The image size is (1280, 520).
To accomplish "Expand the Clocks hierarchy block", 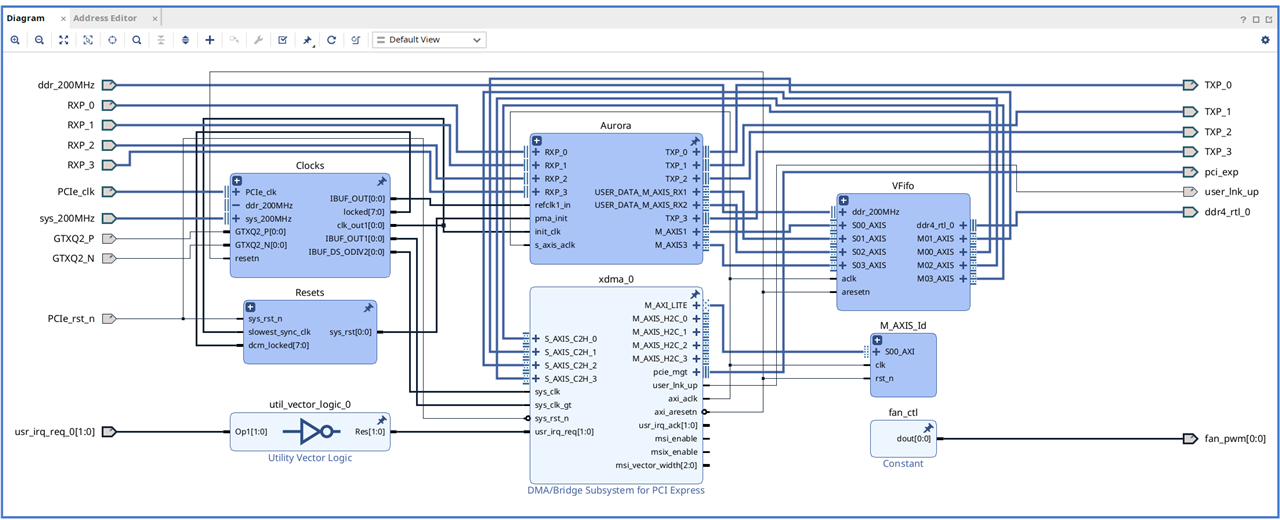I will click(237, 180).
